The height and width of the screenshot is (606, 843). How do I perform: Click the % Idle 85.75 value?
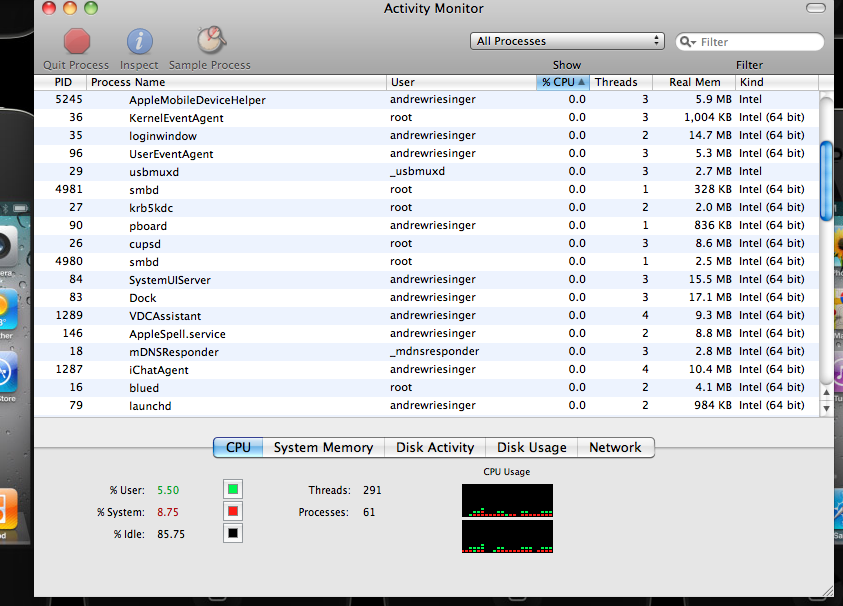coord(171,534)
